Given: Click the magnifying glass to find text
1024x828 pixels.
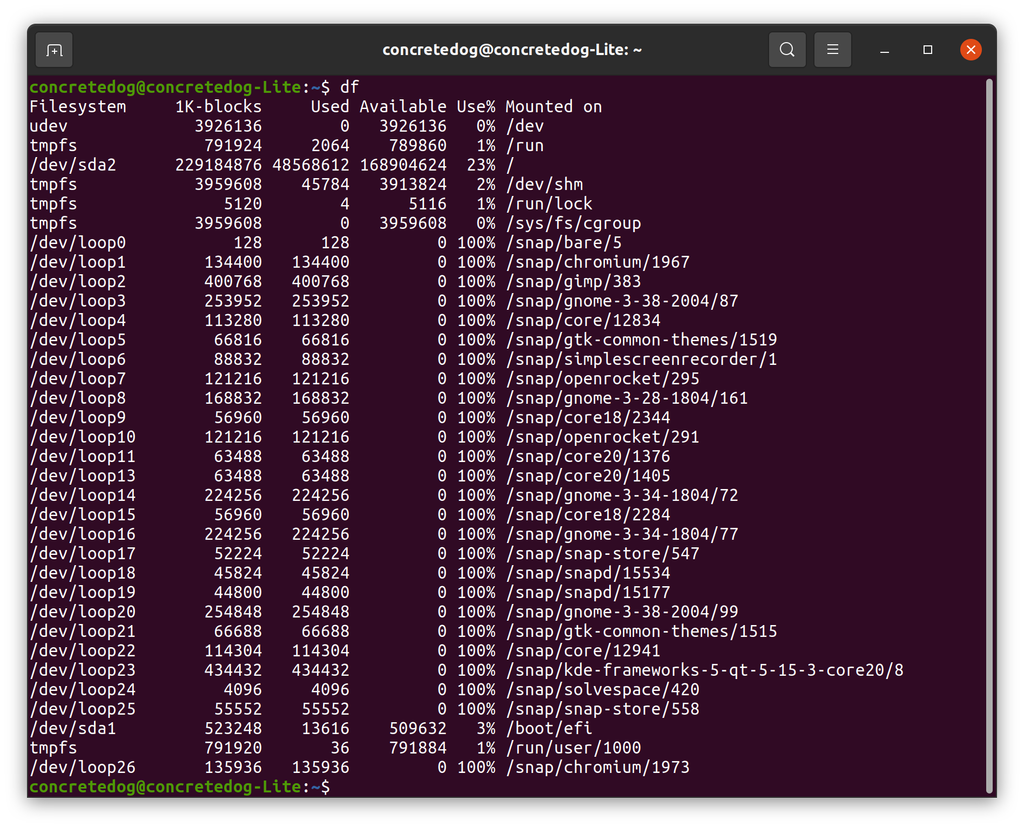Looking at the screenshot, I should click(x=787, y=49).
